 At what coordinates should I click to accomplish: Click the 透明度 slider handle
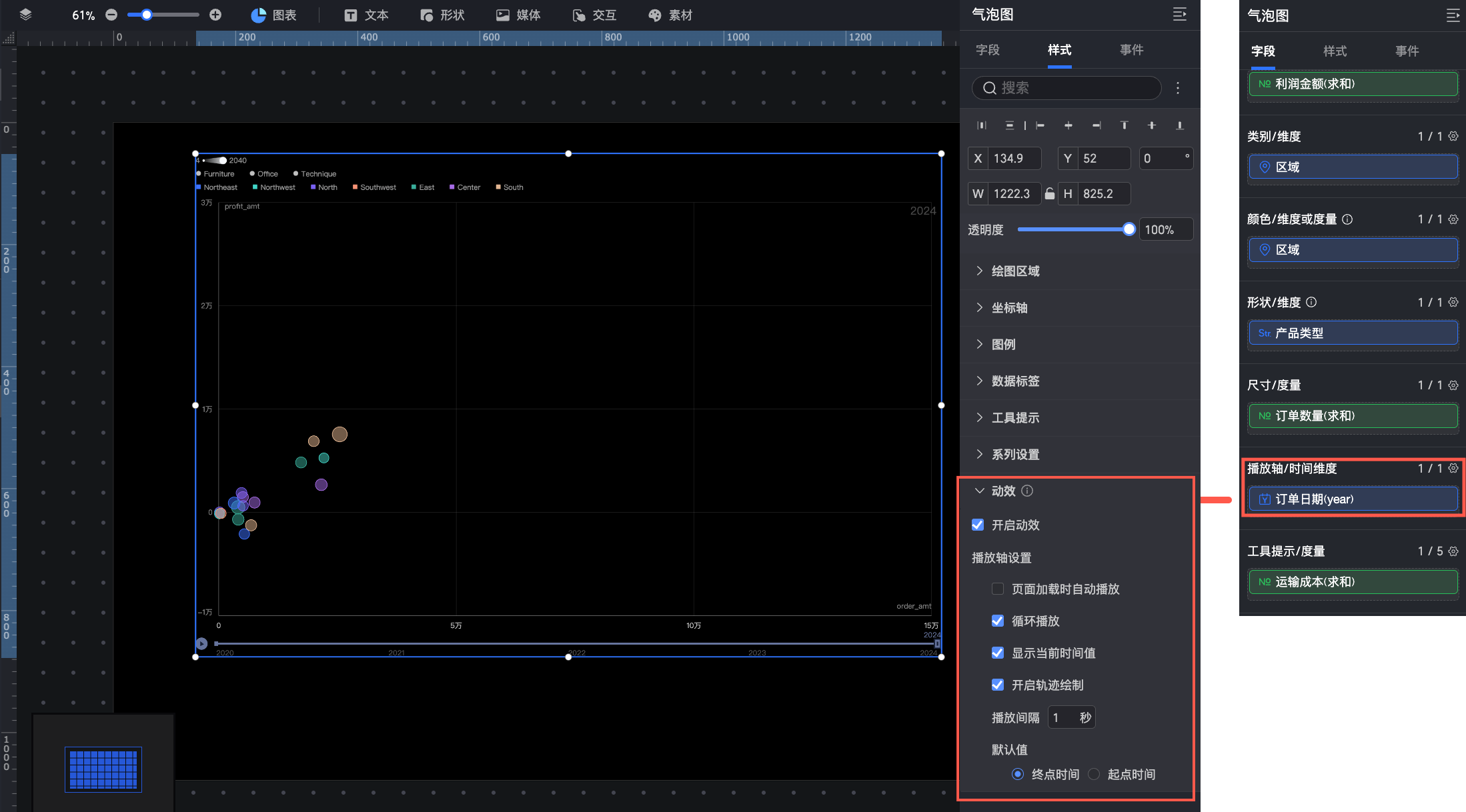[x=1129, y=230]
